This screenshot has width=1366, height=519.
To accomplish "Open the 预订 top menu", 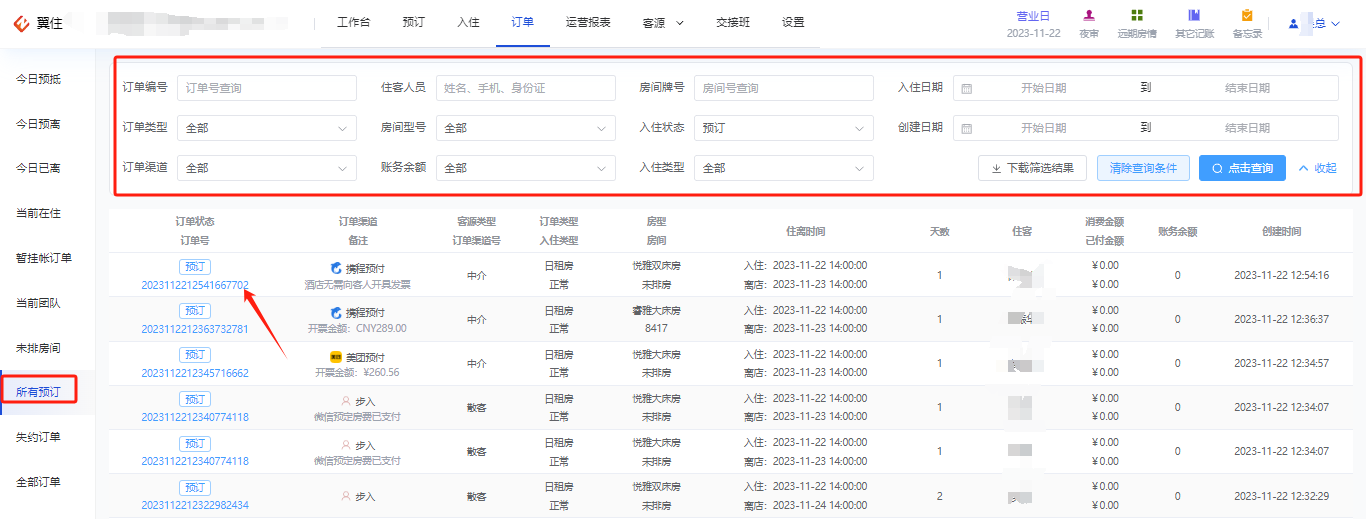I will (x=413, y=22).
